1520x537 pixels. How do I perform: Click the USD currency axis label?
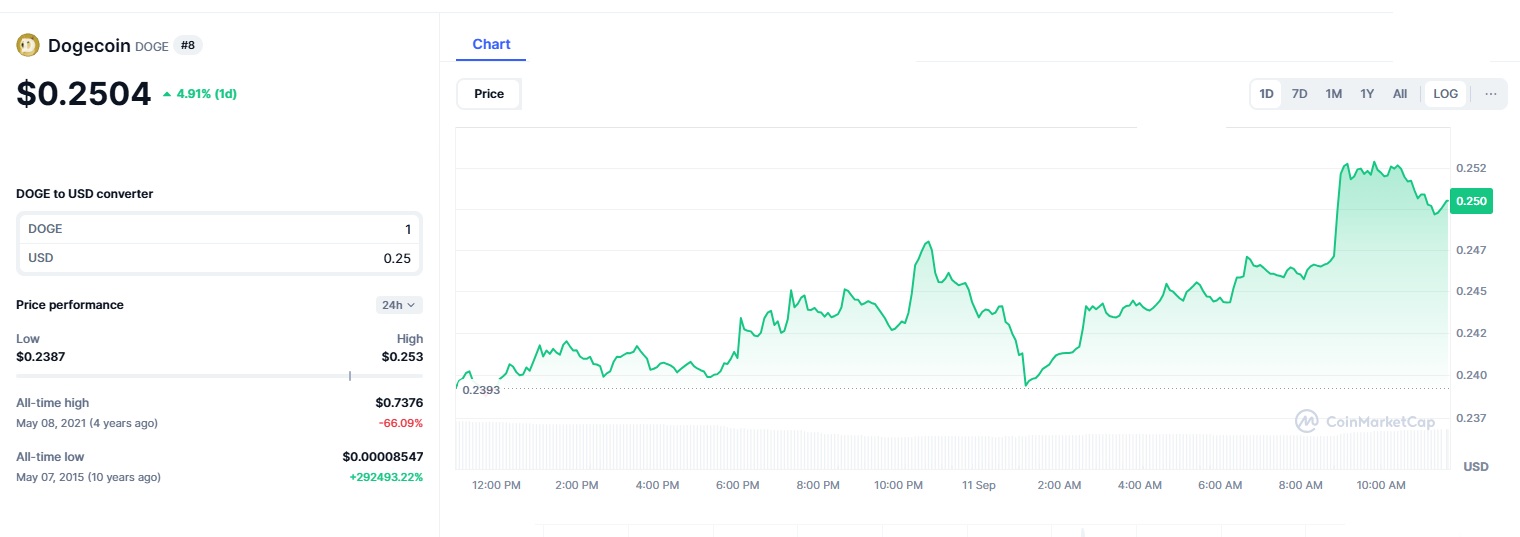point(1476,467)
